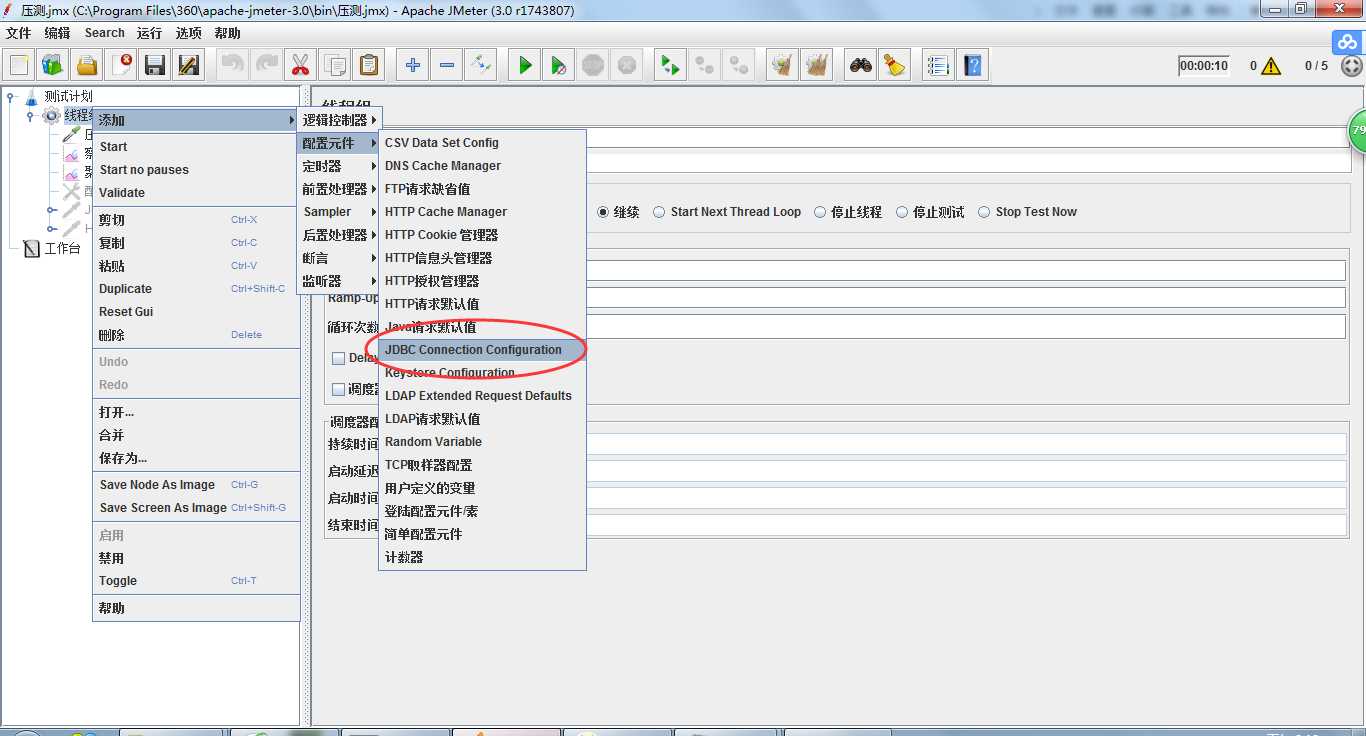The image size is (1366, 736).
Task: Click the Clear toolbar broom icon
Action: tap(782, 66)
